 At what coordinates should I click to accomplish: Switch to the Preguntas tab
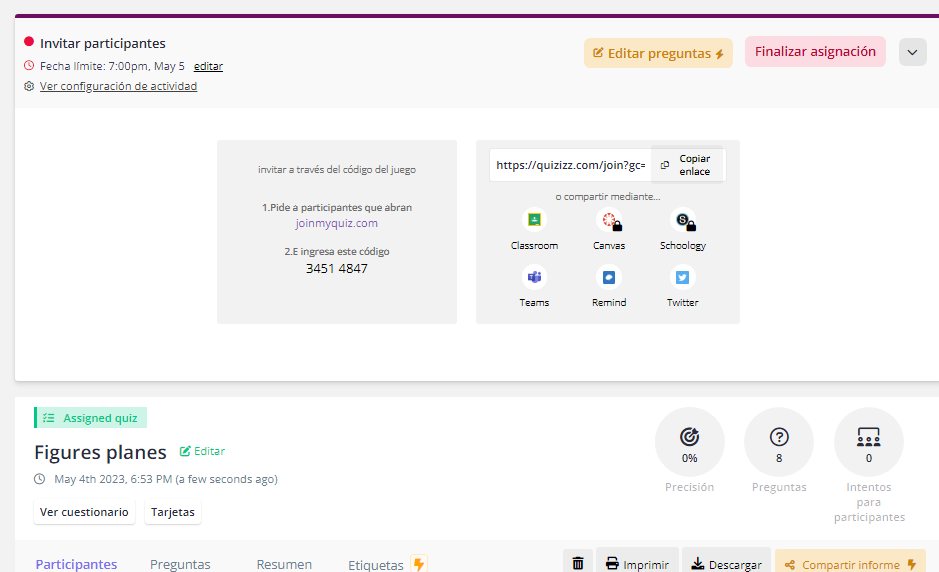180,564
